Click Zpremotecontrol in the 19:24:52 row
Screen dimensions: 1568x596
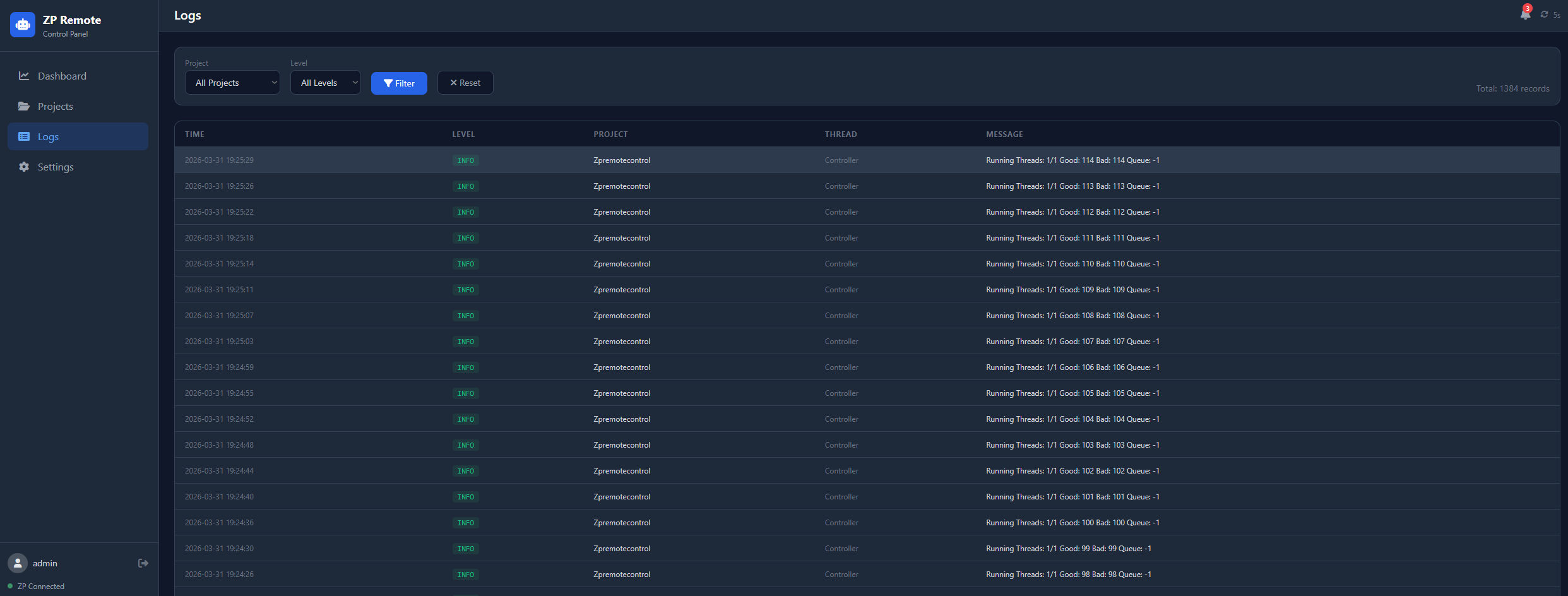(622, 419)
